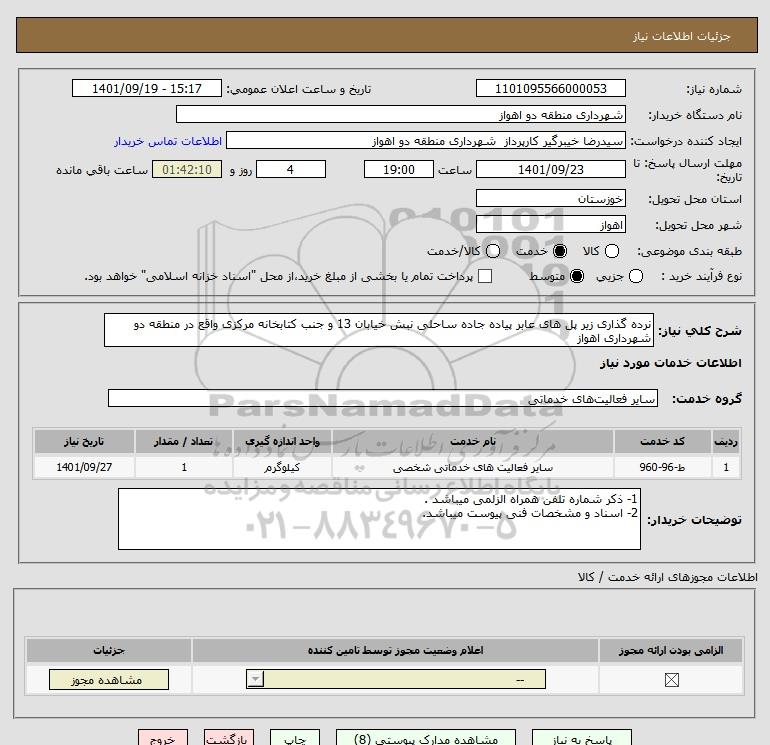Screen dimensions: 770x745
Task: Choose the متوسط purchase process option
Action: click(577, 276)
